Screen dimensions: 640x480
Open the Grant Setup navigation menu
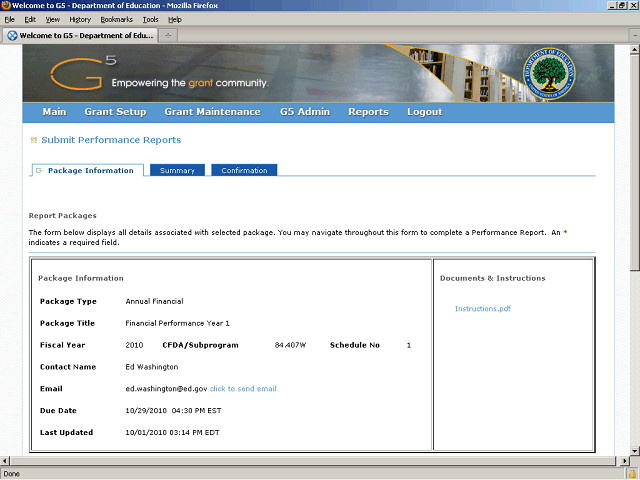(115, 112)
